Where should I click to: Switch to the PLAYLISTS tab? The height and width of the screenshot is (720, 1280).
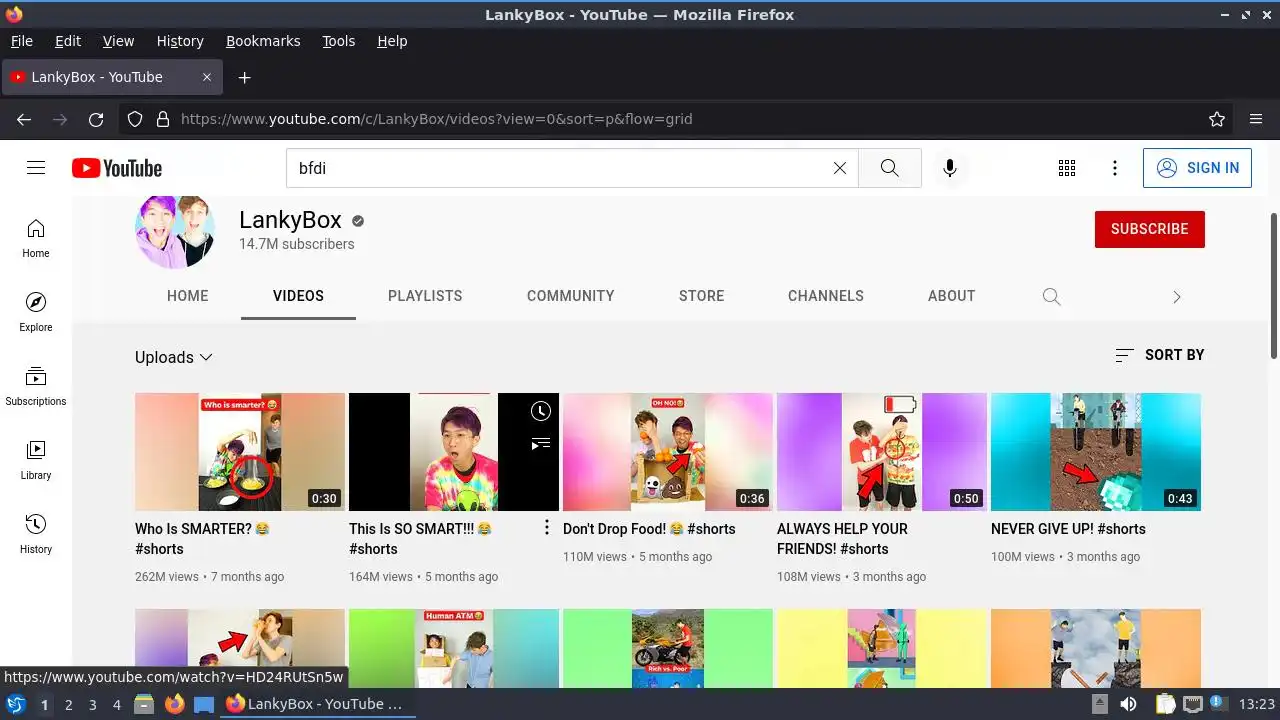[425, 296]
